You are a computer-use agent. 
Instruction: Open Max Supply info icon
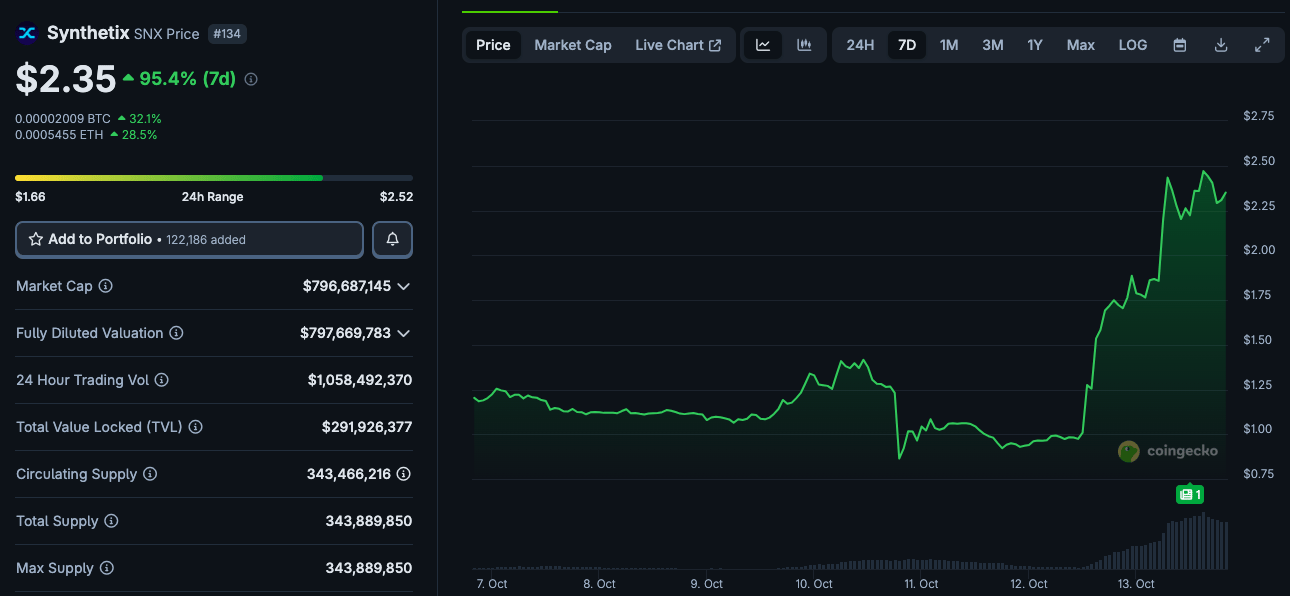[x=107, y=568]
